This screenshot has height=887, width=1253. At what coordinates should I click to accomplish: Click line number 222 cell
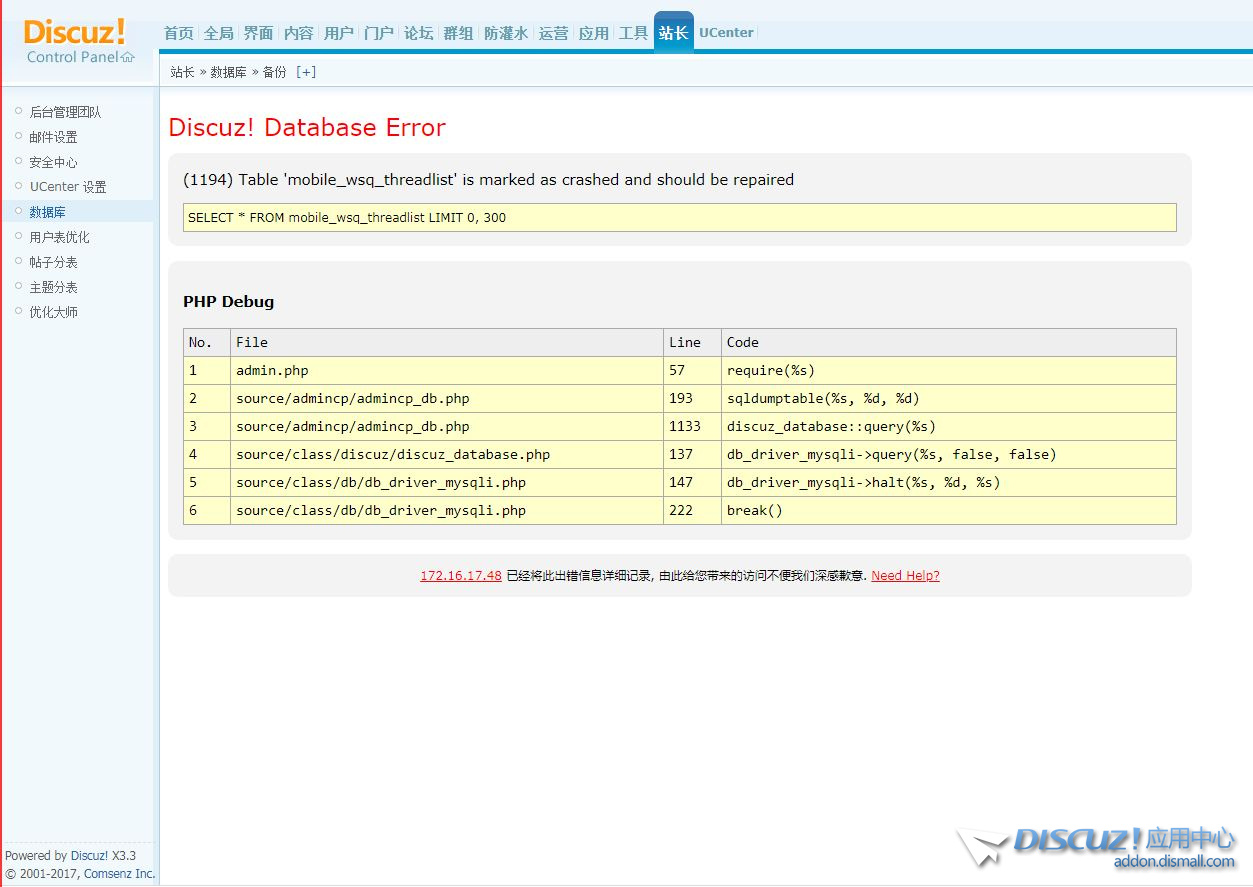click(x=692, y=511)
